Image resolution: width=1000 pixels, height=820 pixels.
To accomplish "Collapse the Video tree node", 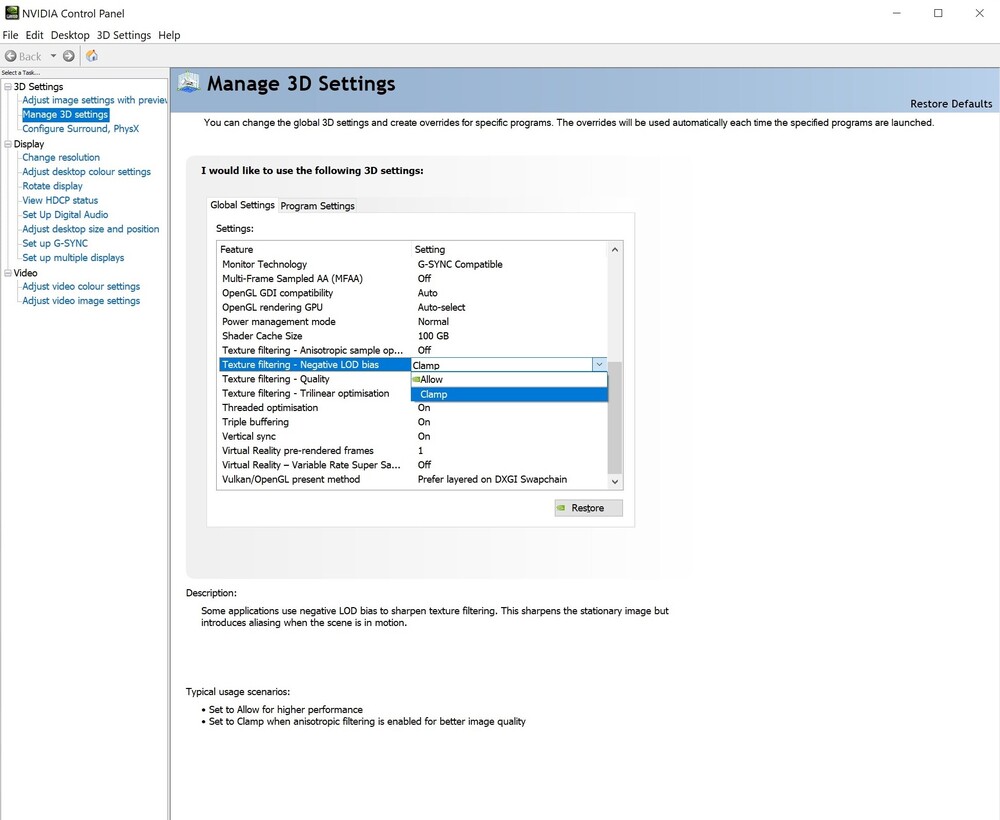I will [8, 273].
